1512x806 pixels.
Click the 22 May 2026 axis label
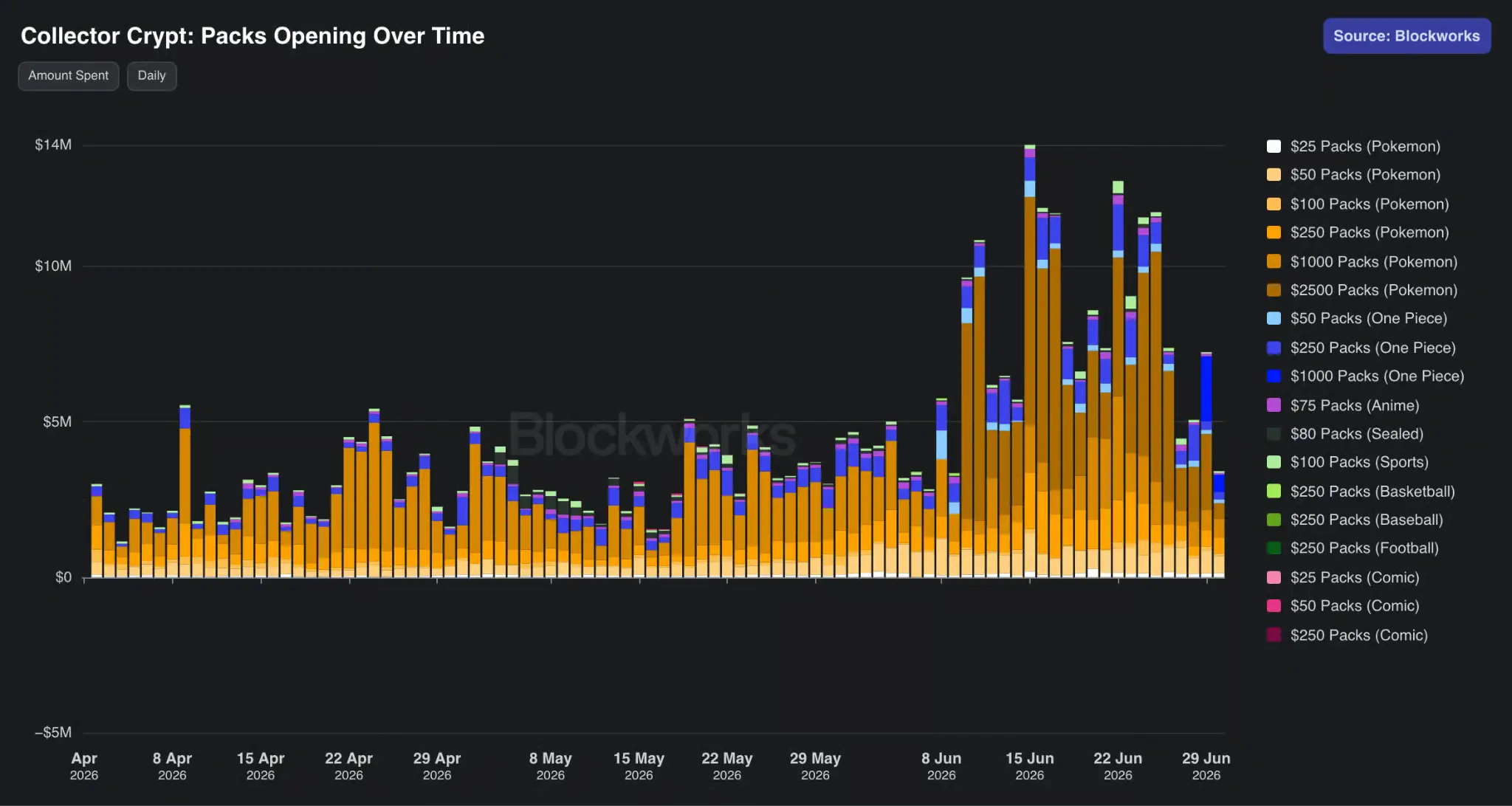(x=727, y=766)
